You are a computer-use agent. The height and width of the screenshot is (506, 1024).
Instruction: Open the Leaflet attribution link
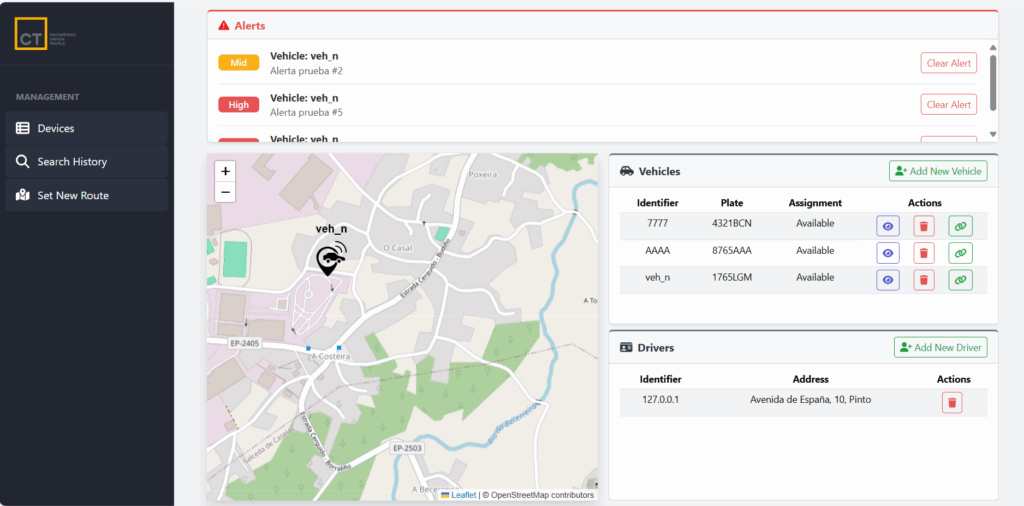click(x=463, y=495)
